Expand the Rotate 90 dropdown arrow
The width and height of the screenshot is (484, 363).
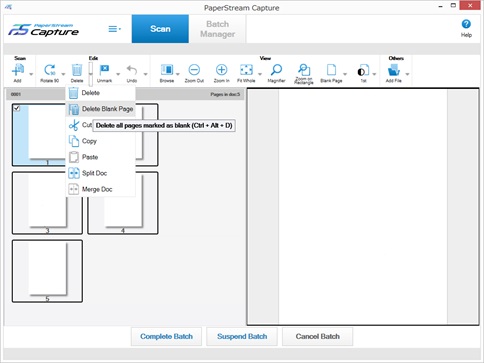pyautogui.click(x=63, y=74)
